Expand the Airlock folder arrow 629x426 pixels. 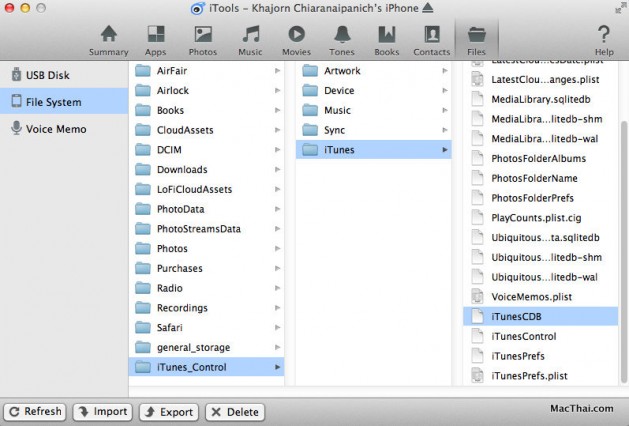277,90
